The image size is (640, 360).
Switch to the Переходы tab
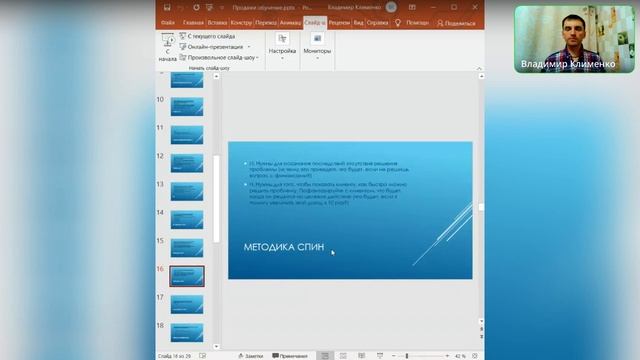(x=266, y=23)
